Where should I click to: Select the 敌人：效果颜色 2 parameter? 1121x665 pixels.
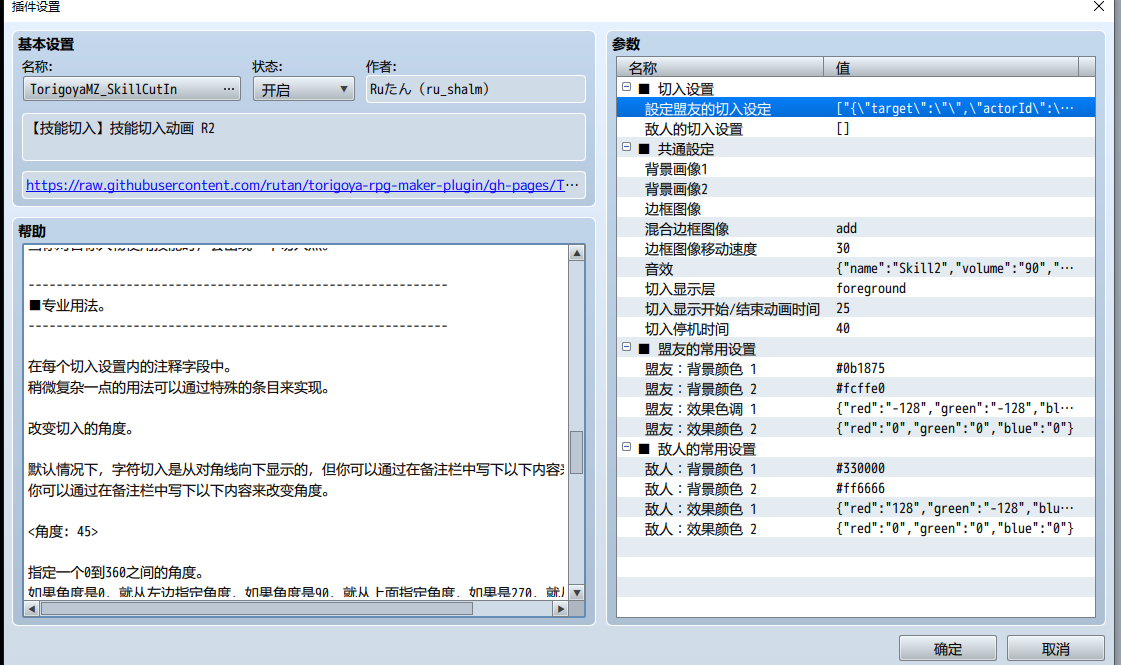(856, 528)
